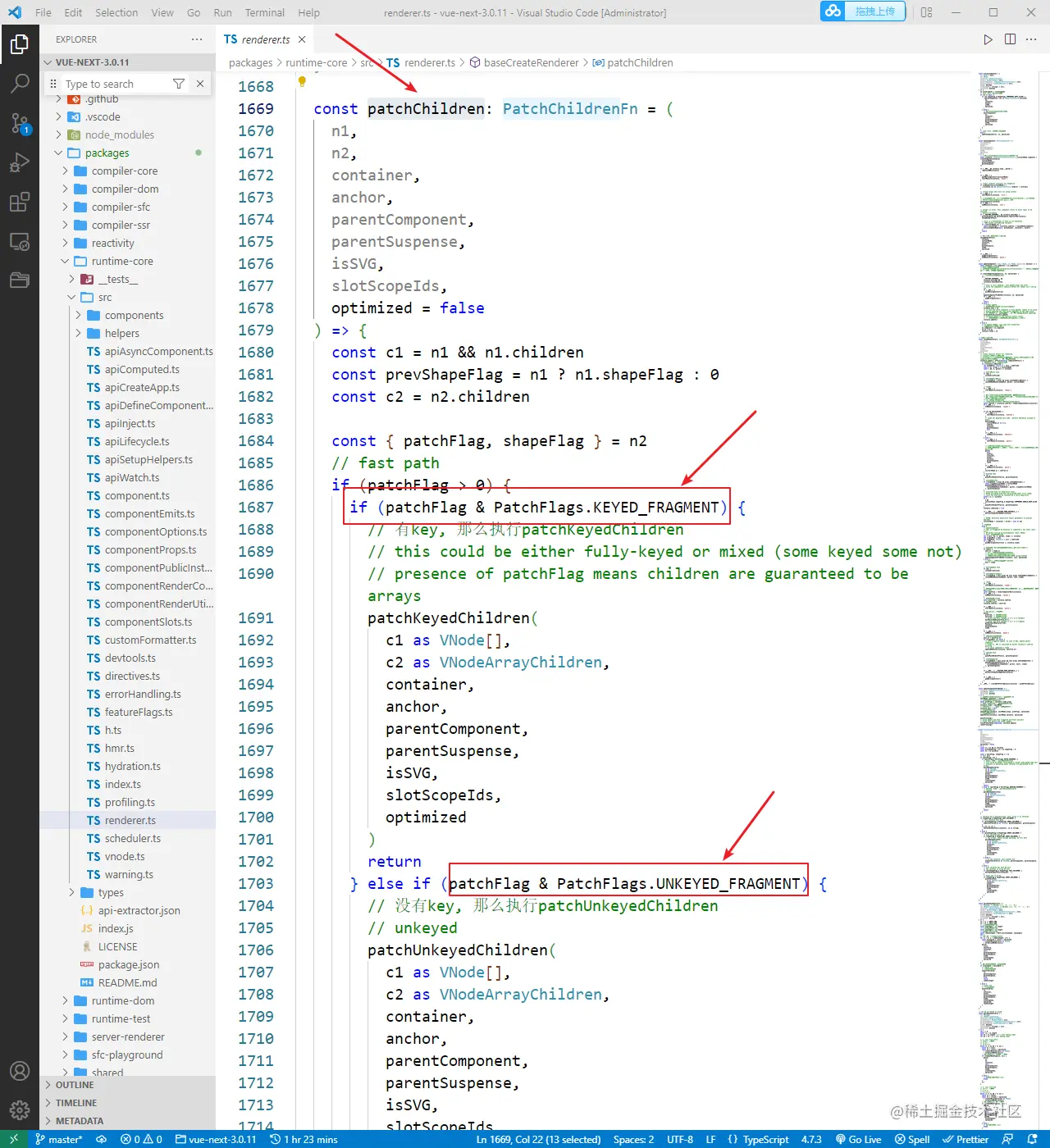Collapse the VUE-NEXT-3.0.11 workspace section
The image size is (1050, 1148).
pos(127,62)
